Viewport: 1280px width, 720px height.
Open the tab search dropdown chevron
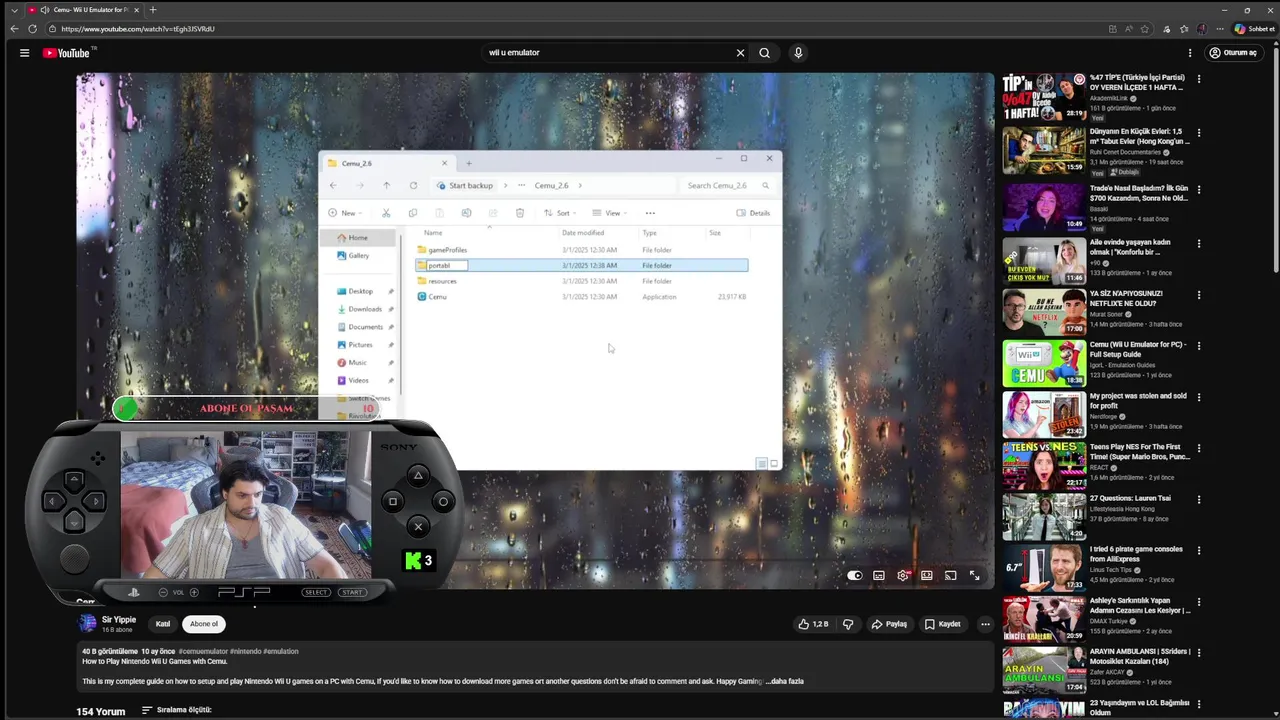coord(13,9)
